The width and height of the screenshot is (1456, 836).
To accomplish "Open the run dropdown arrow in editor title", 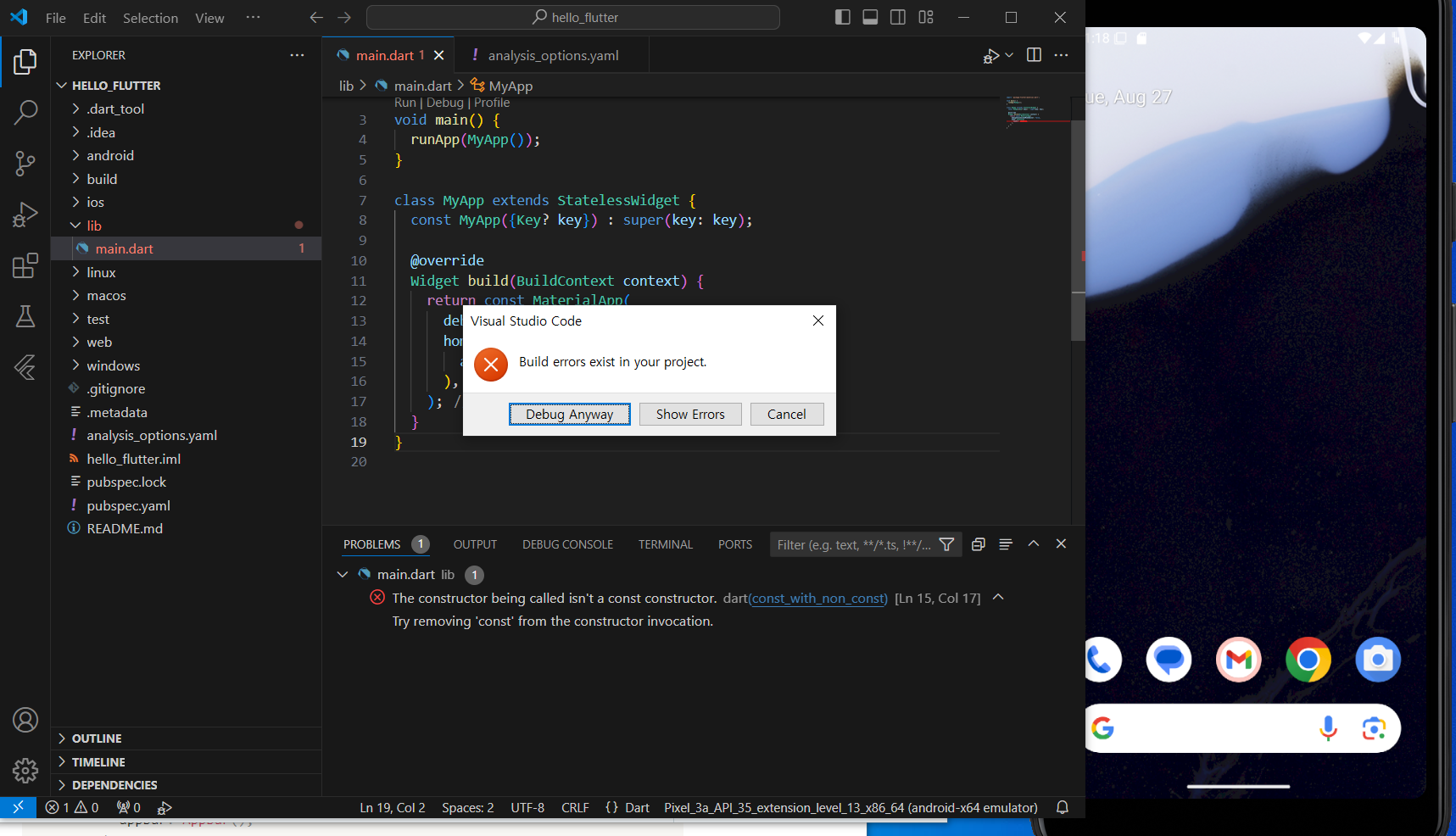I will [1009, 55].
